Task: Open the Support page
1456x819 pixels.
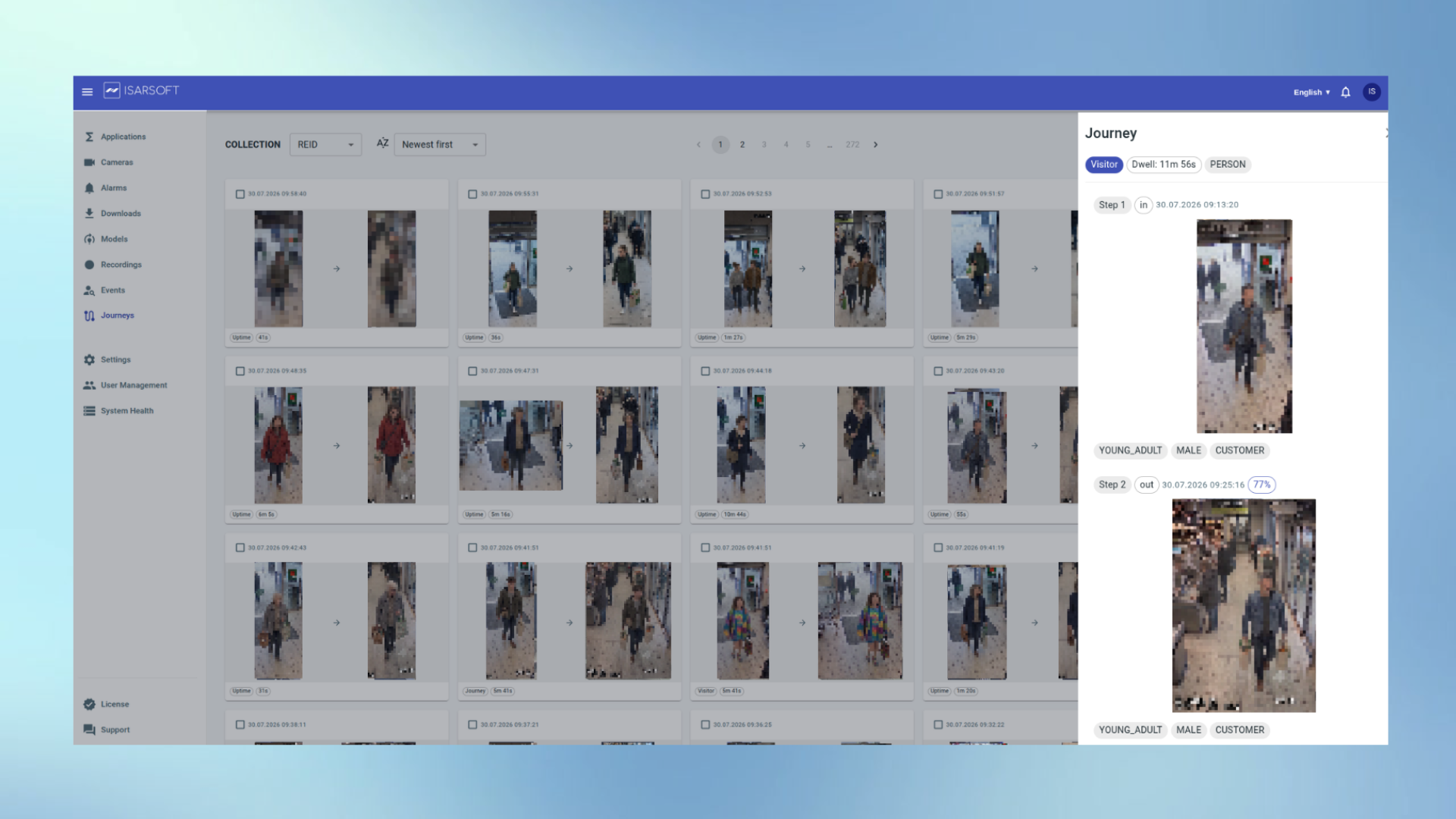Action: [x=115, y=730]
